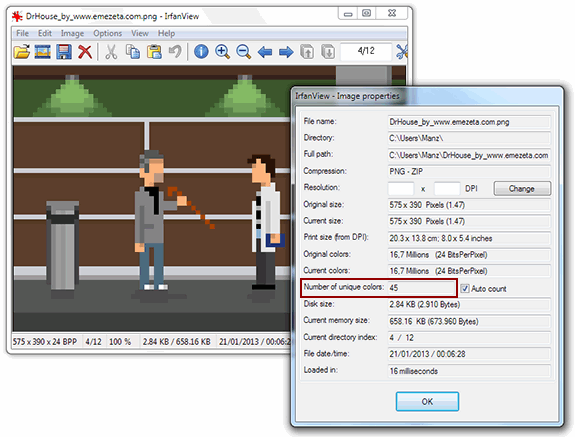Save the image with floppy disk icon
The image size is (575, 437).
(x=64, y=52)
